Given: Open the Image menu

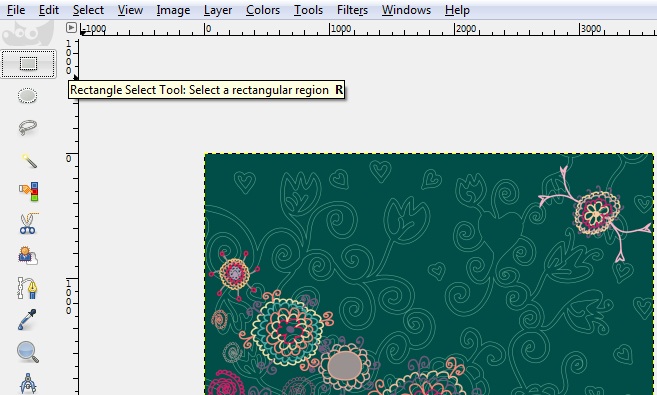Looking at the screenshot, I should tap(173, 10).
